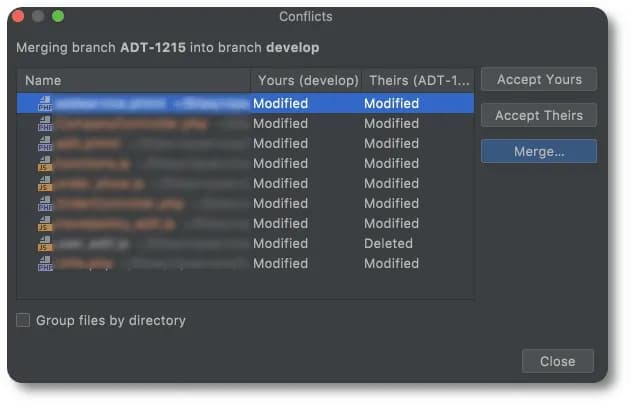Click the green macOS zoom button
Screen dimensions: 631x406
pyautogui.click(x=58, y=16)
